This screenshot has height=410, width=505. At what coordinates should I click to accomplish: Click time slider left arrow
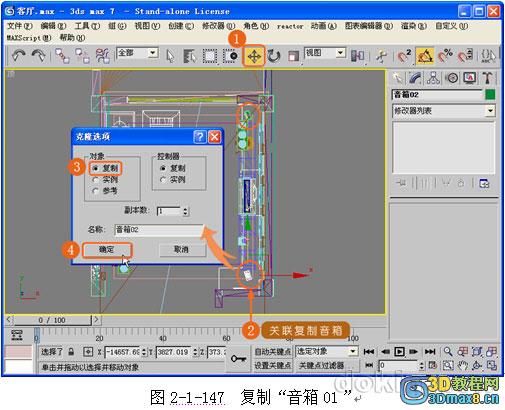9,320
